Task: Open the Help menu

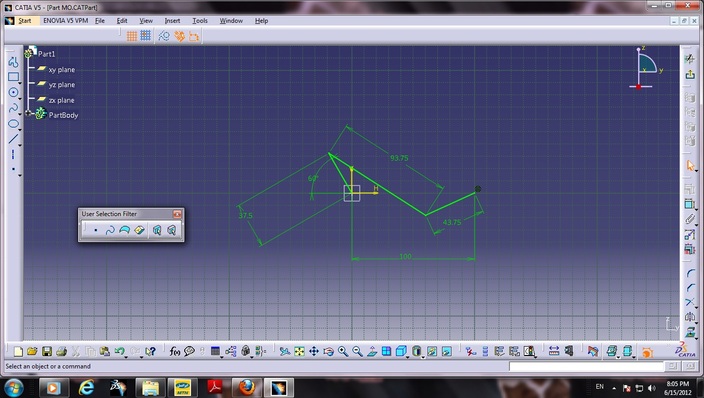Action: tap(261, 21)
